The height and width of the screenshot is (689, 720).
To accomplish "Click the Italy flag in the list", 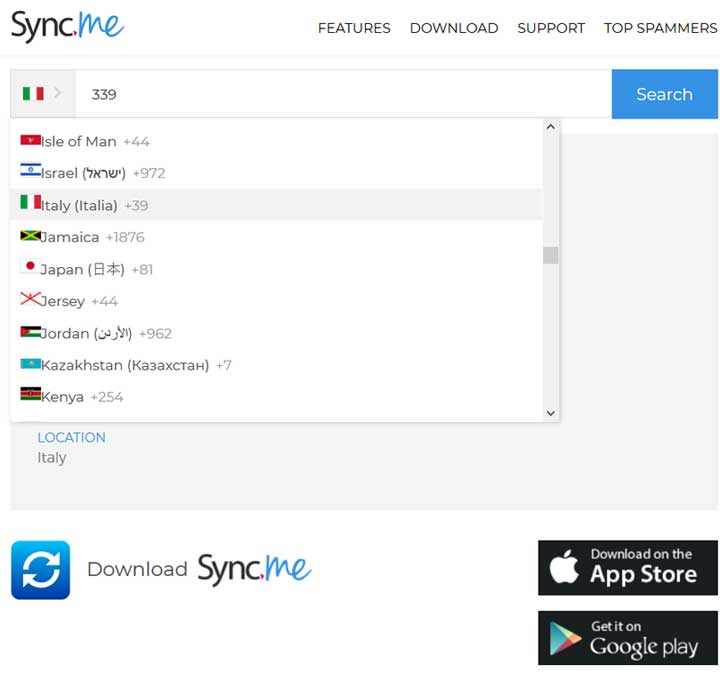I will pos(30,202).
